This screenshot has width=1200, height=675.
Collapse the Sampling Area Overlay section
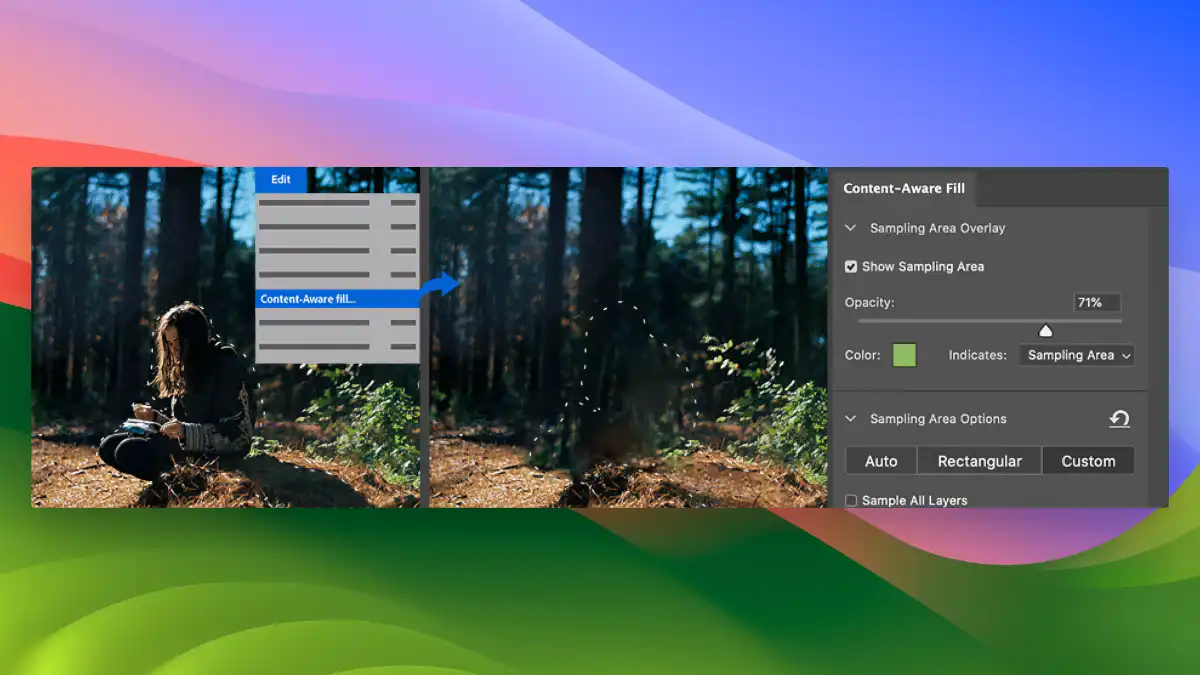coord(850,228)
